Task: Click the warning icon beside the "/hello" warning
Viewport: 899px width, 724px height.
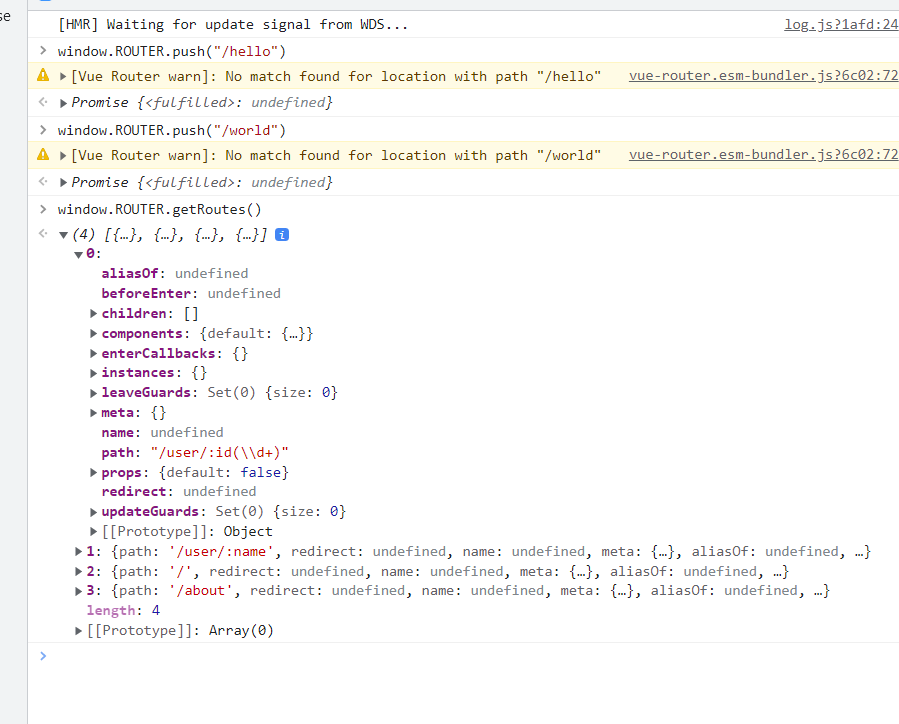Action: coord(43,76)
